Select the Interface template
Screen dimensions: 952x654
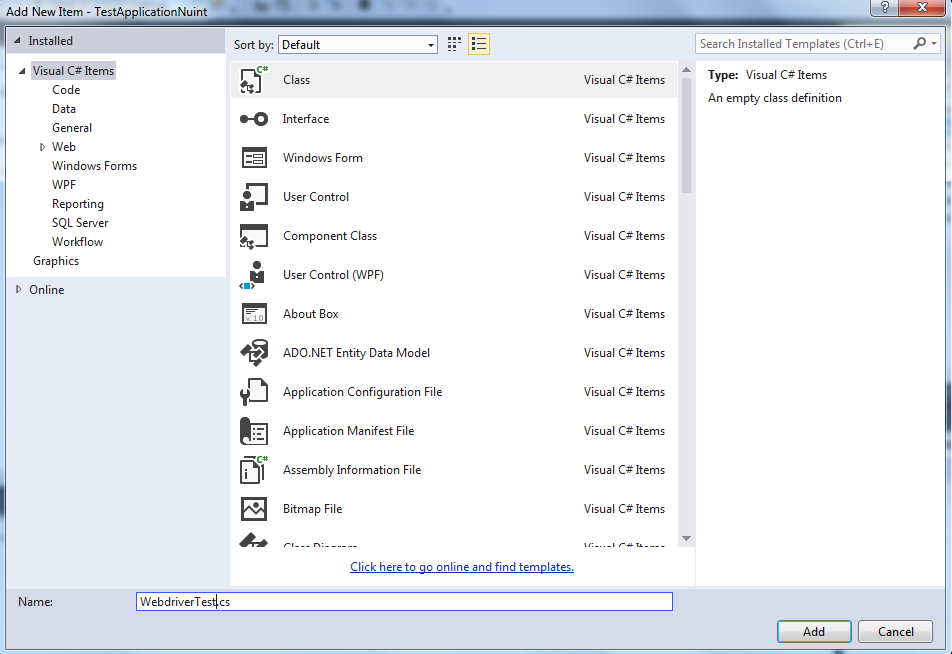[x=305, y=118]
